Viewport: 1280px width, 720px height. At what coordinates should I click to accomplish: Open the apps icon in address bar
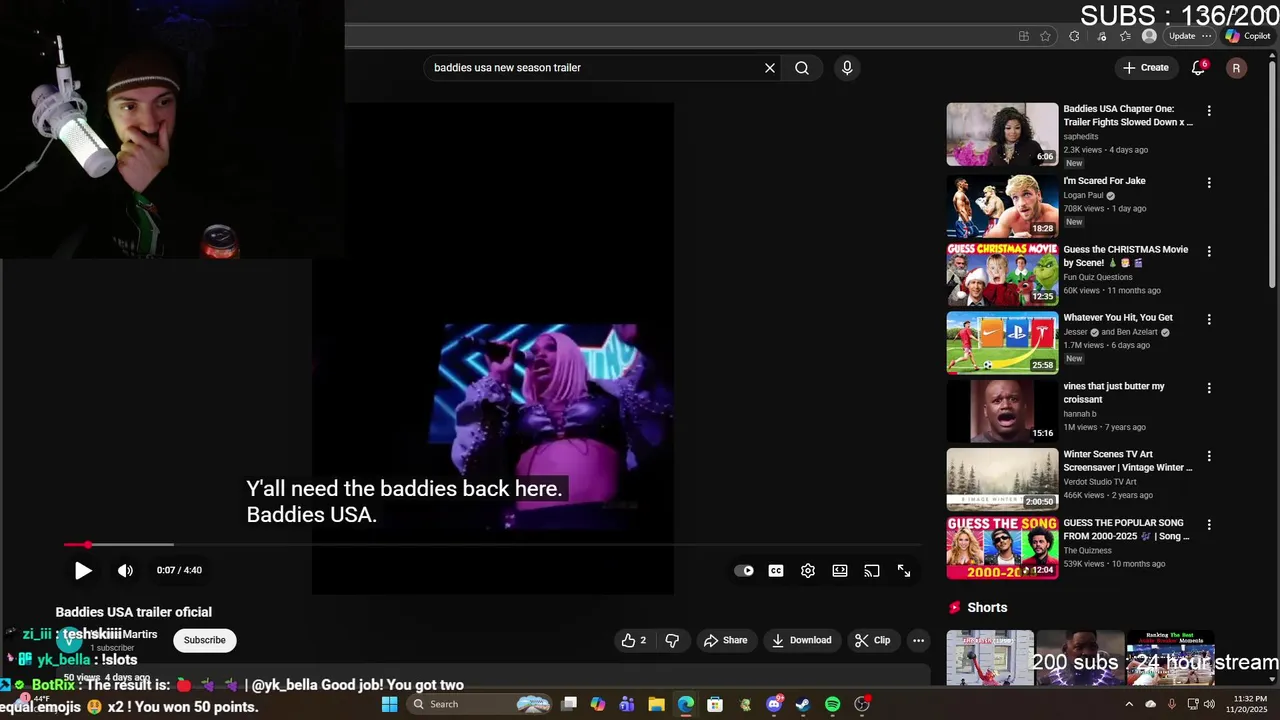1024,36
